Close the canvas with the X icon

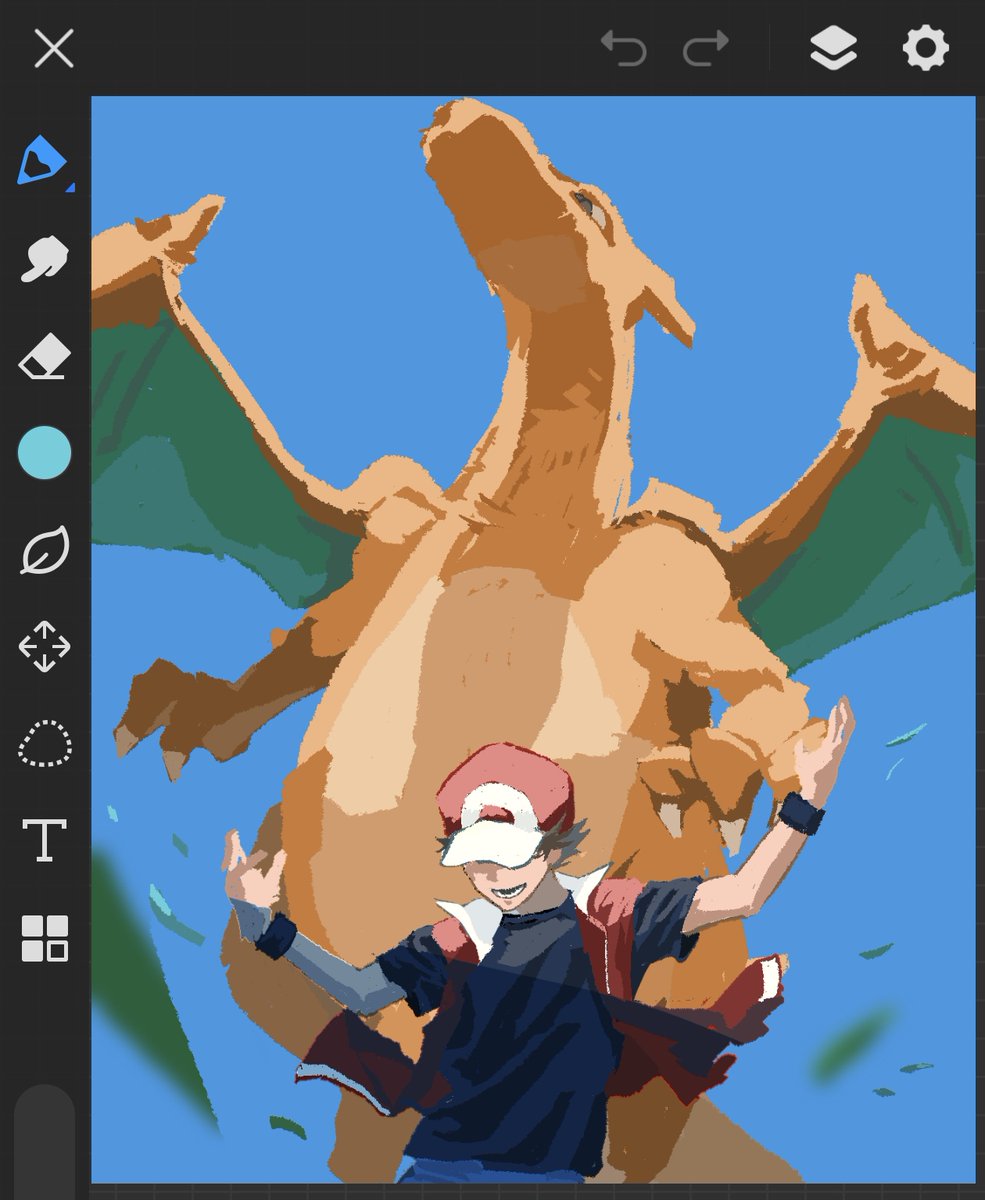click(x=54, y=48)
